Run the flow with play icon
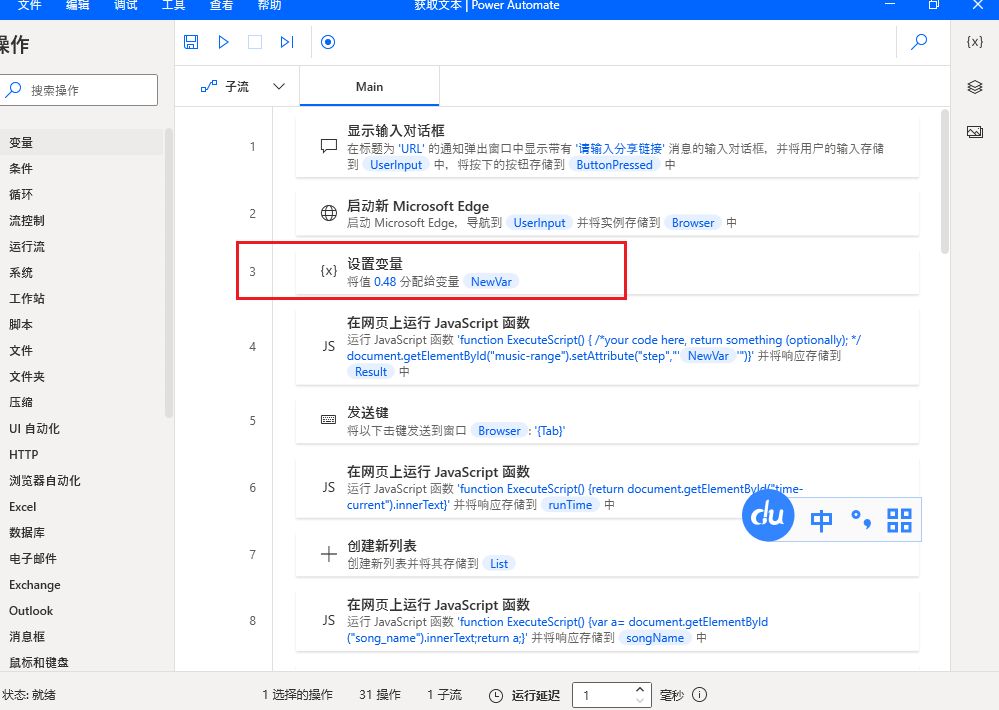This screenshot has width=999, height=710. (223, 42)
